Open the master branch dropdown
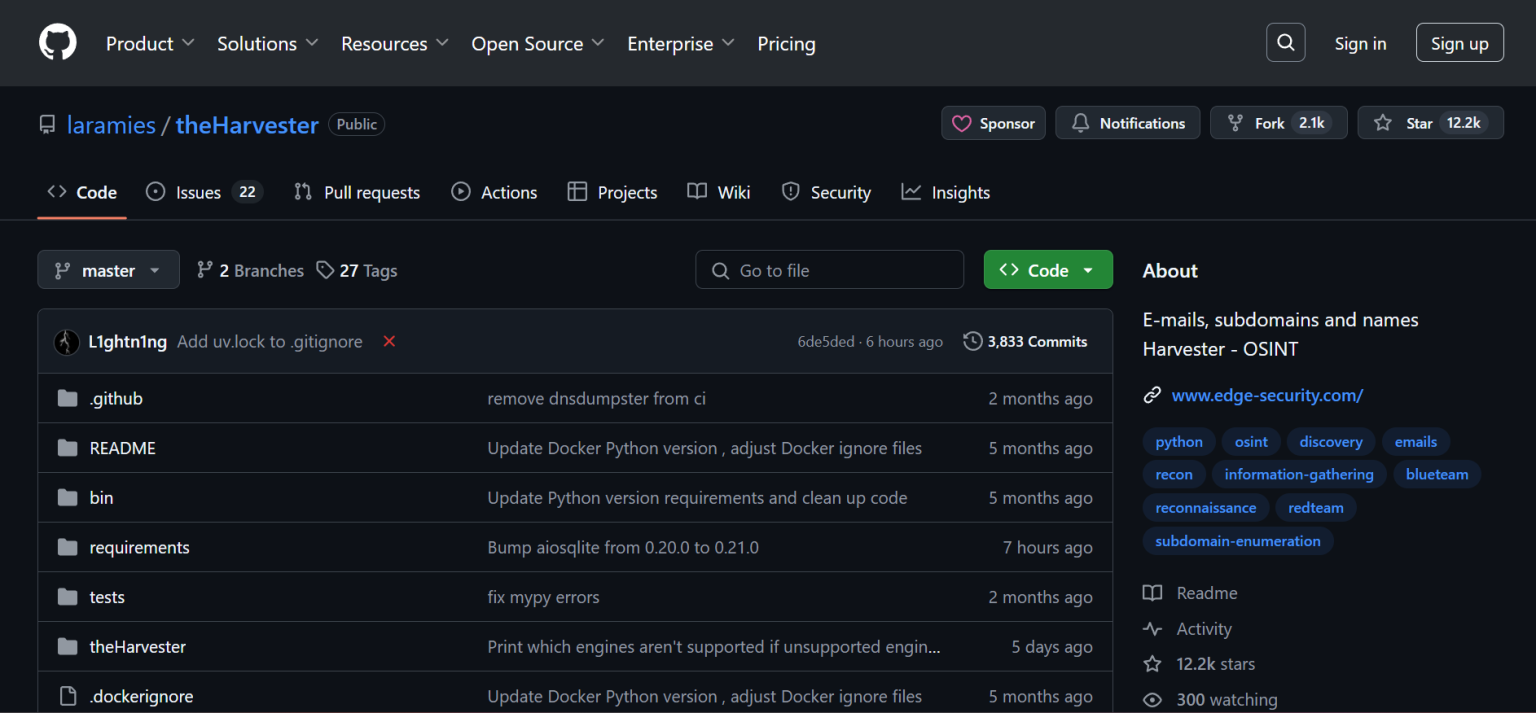 coord(108,270)
